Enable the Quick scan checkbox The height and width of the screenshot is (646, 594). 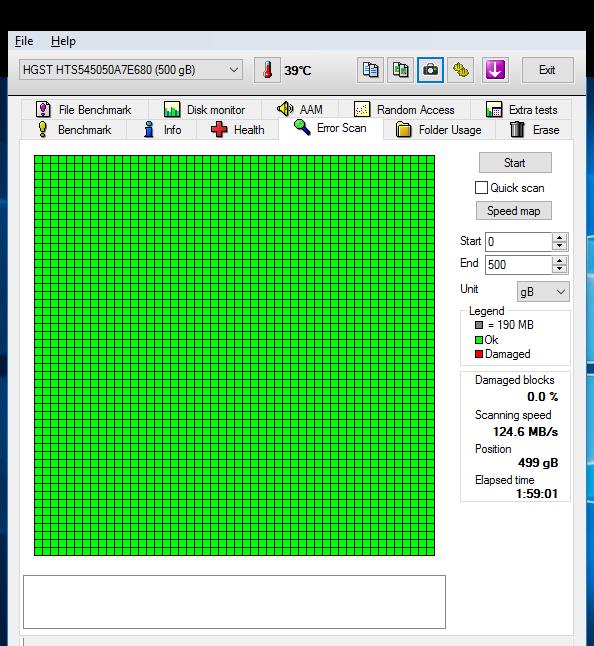pyautogui.click(x=481, y=188)
